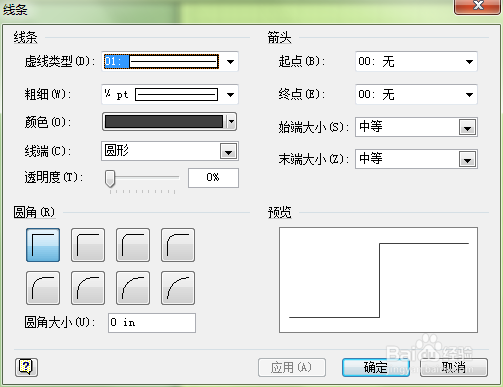Screen dimensions: 503x387
Task: Click the 圆角大小 rounding size input field
Action: [x=152, y=323]
